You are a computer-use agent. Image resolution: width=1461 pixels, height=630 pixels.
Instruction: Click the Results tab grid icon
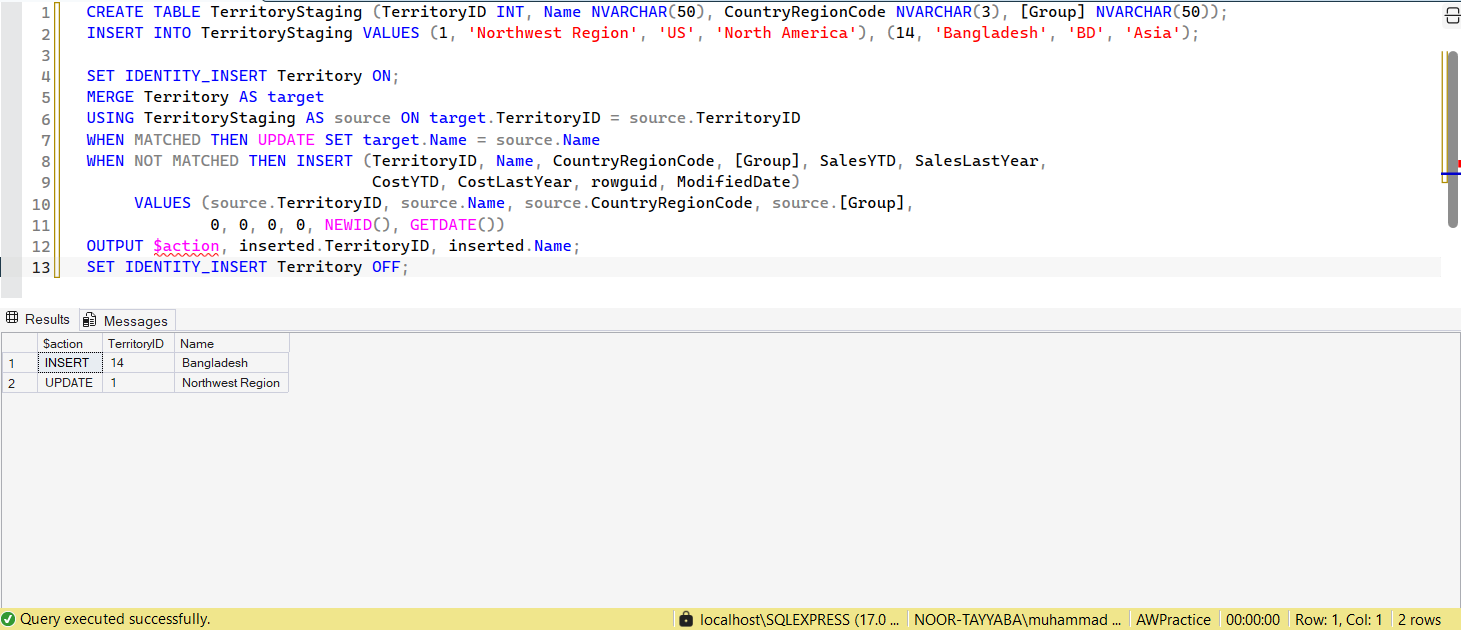coord(12,319)
